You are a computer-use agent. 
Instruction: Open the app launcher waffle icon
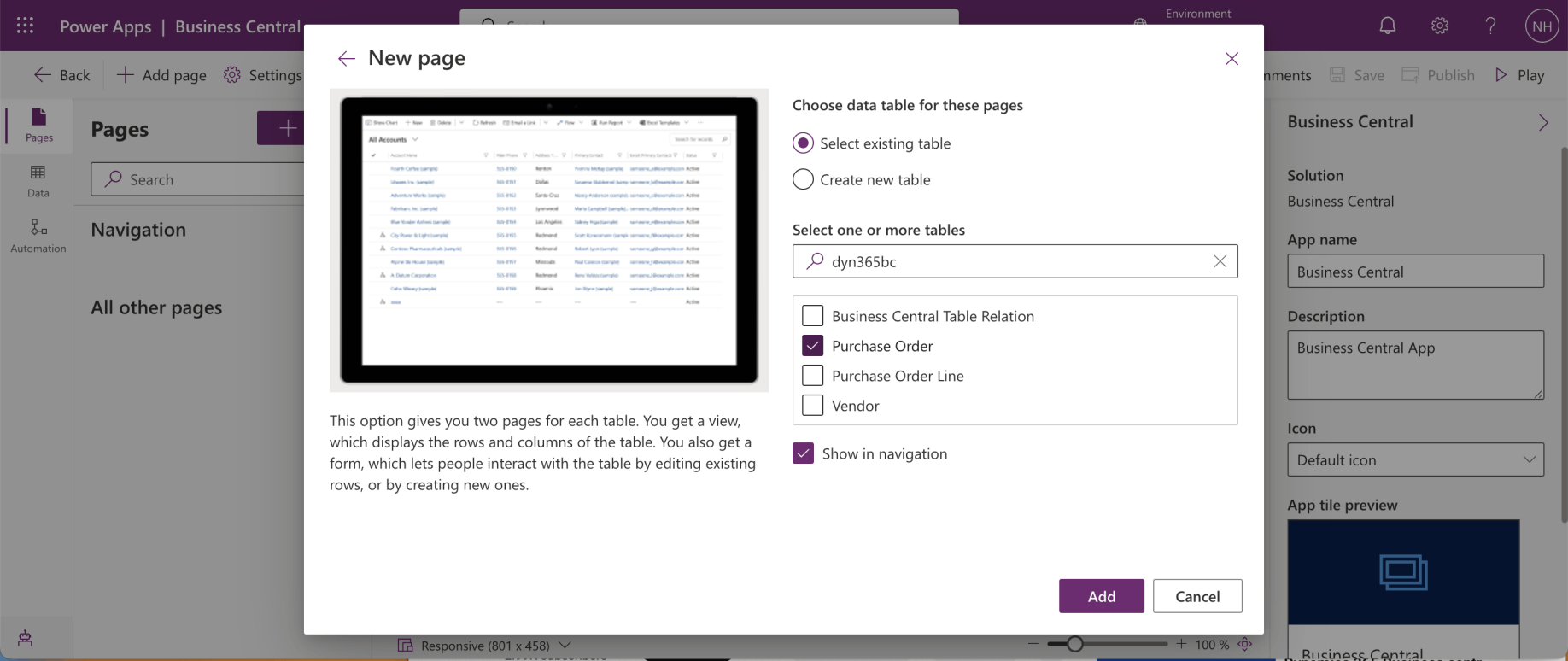25,26
